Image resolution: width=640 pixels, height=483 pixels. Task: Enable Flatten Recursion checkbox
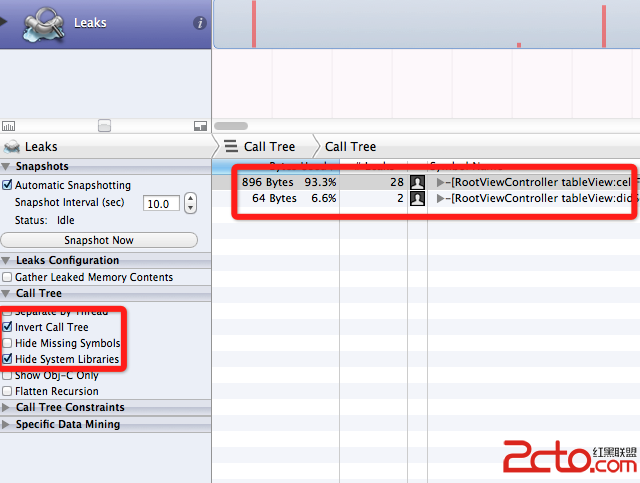(x=7, y=391)
